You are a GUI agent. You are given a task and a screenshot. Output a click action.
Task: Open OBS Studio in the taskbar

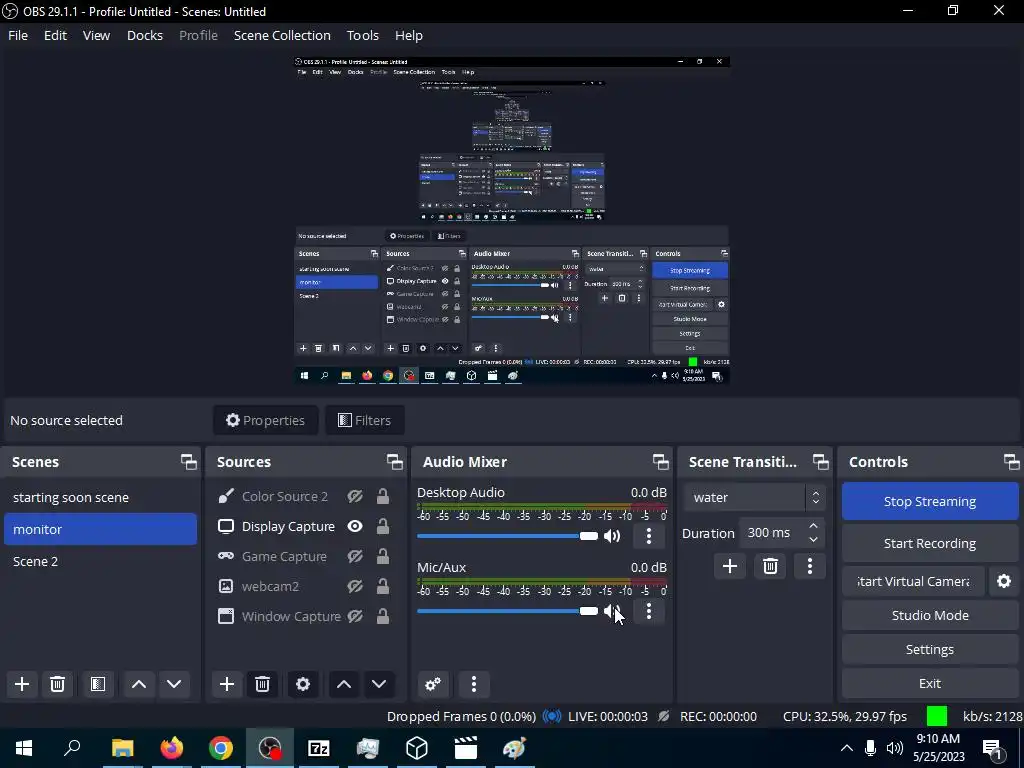270,748
